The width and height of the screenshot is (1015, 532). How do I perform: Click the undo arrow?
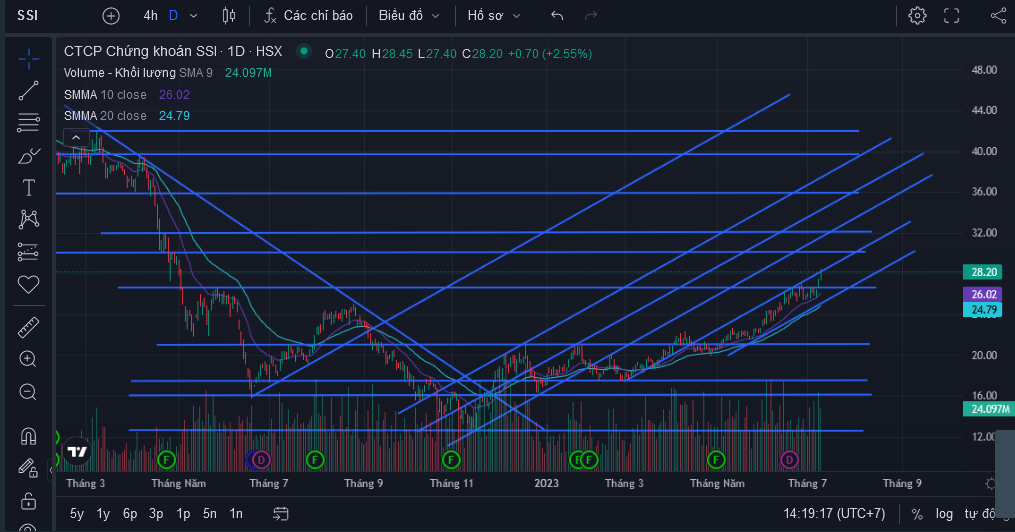(x=557, y=16)
